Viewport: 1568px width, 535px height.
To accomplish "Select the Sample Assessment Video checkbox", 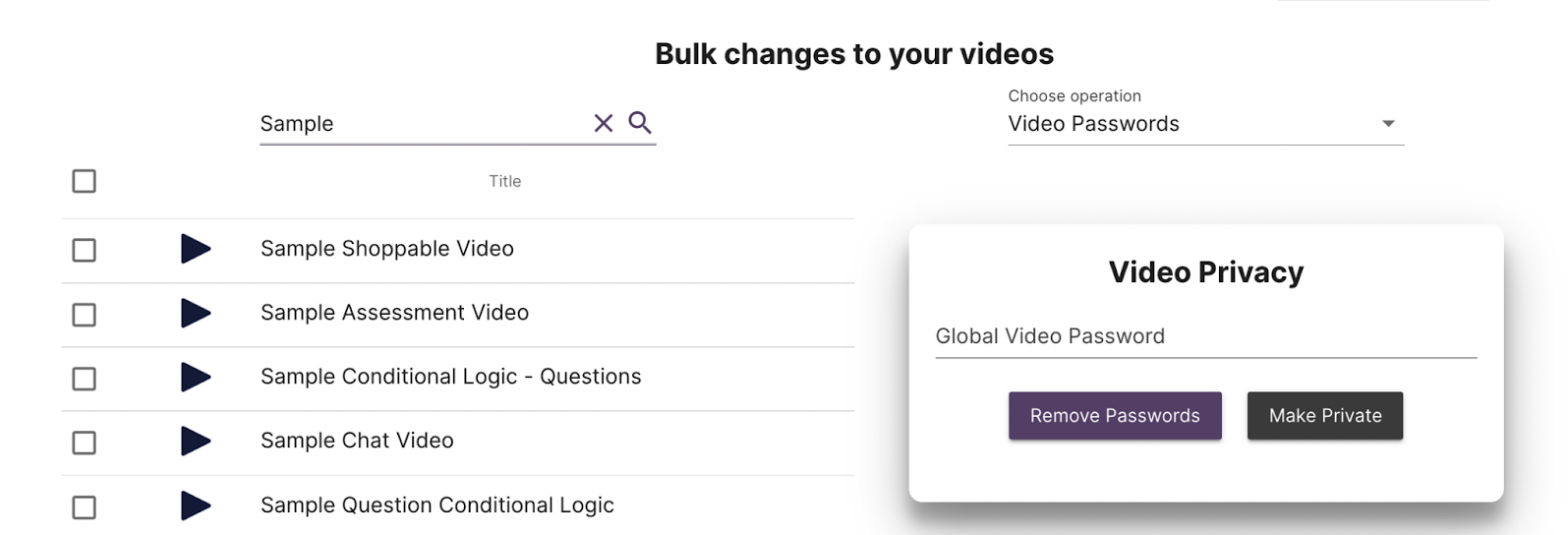I will (x=85, y=315).
